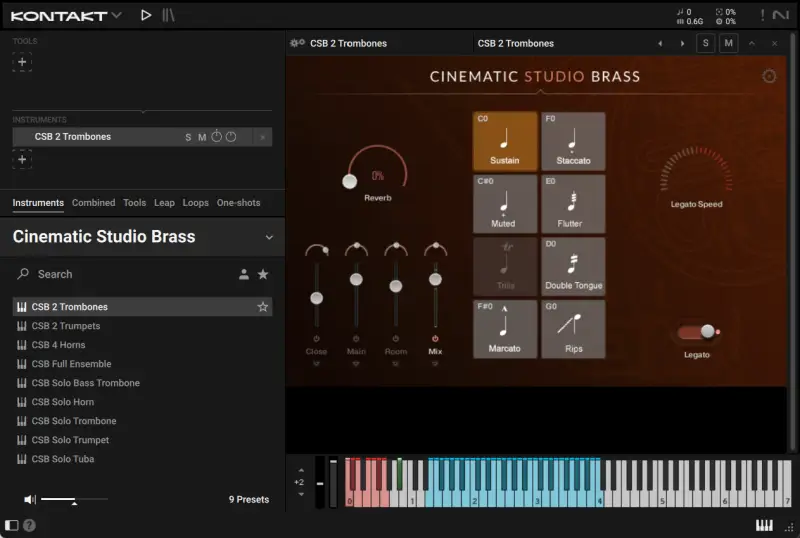Mute CSB 2 Trombones in rack list
Image resolution: width=800 pixels, height=538 pixels.
pos(202,137)
